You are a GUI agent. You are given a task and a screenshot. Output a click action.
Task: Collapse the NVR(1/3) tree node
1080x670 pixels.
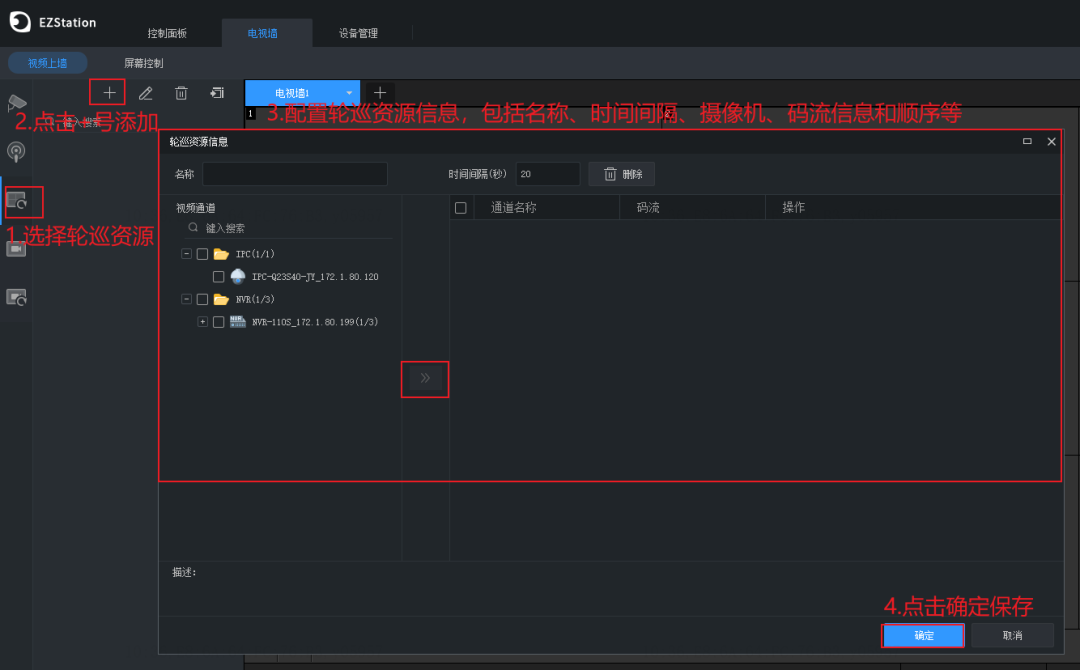click(x=186, y=300)
